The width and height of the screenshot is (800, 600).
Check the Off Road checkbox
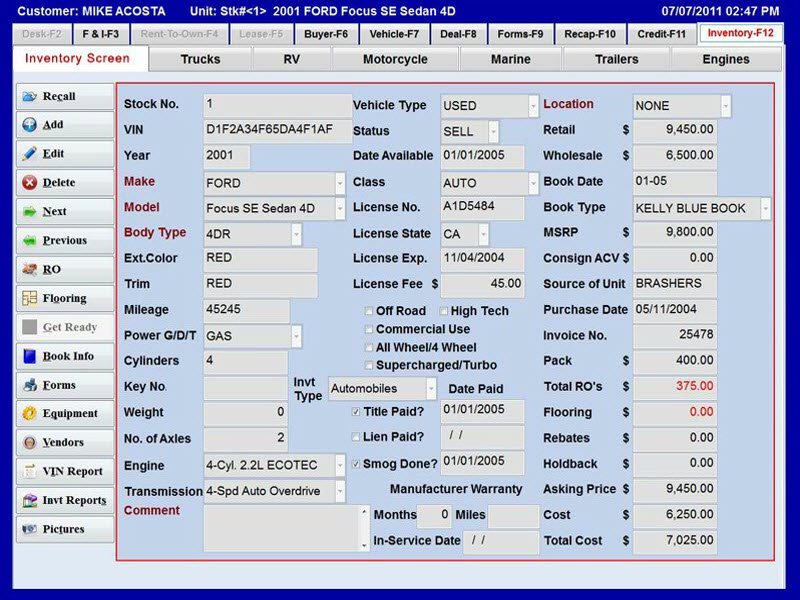pos(368,311)
